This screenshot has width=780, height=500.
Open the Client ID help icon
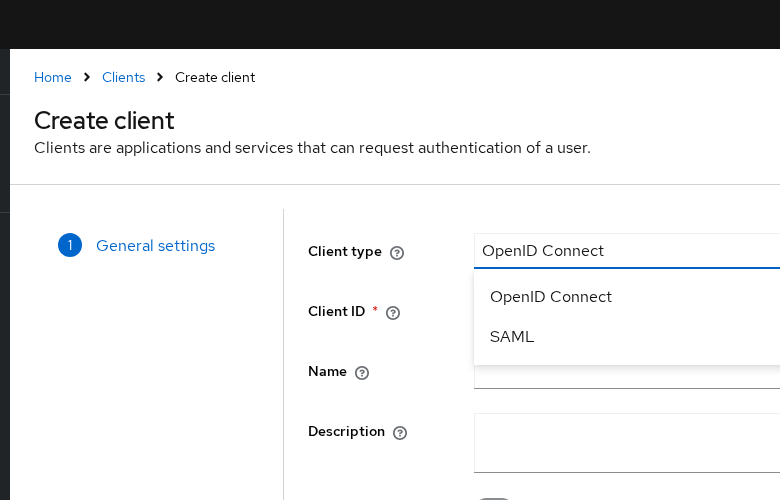click(393, 312)
